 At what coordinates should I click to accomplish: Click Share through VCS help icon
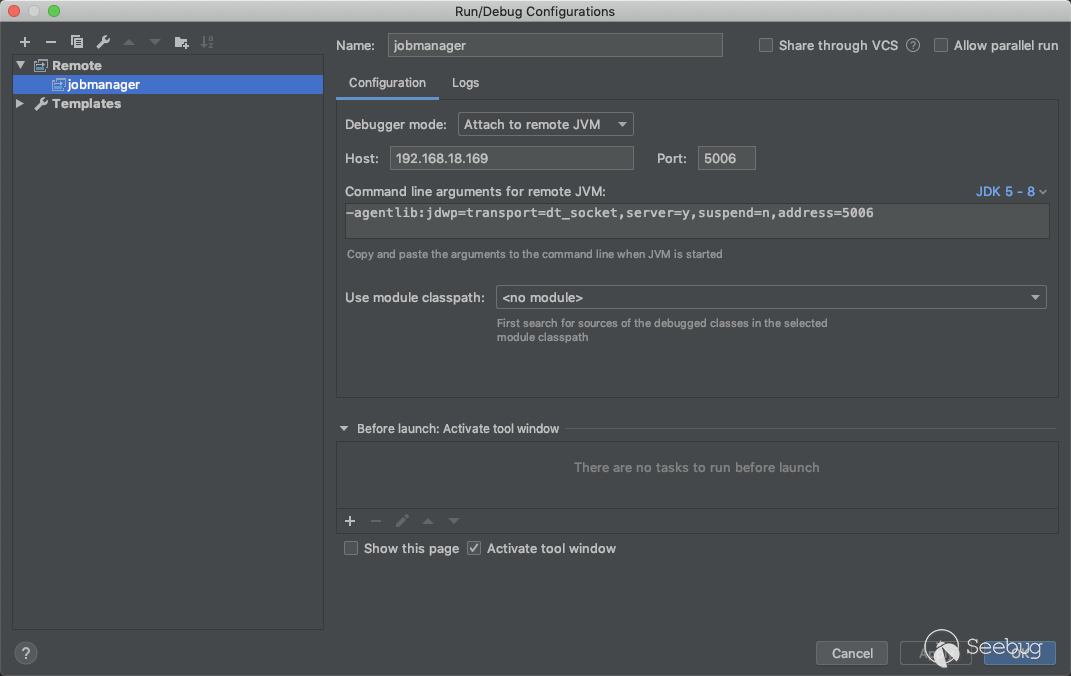(912, 45)
